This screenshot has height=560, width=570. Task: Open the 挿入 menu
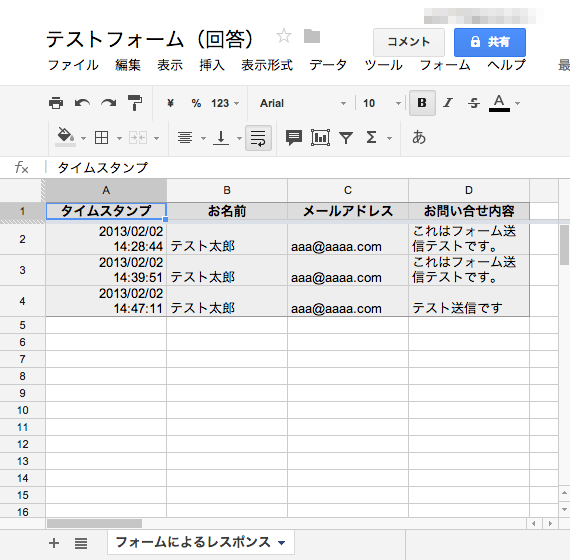coord(212,65)
